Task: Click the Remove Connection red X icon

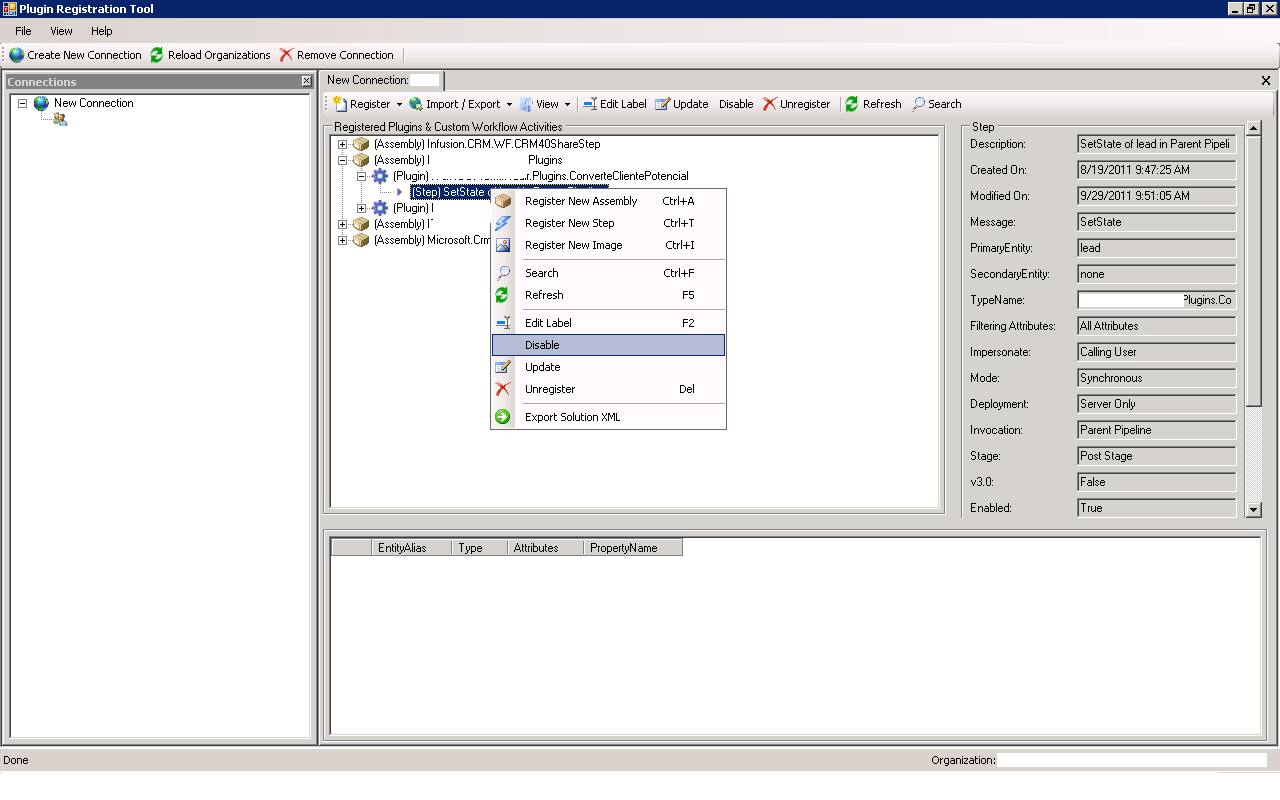Action: [x=287, y=55]
